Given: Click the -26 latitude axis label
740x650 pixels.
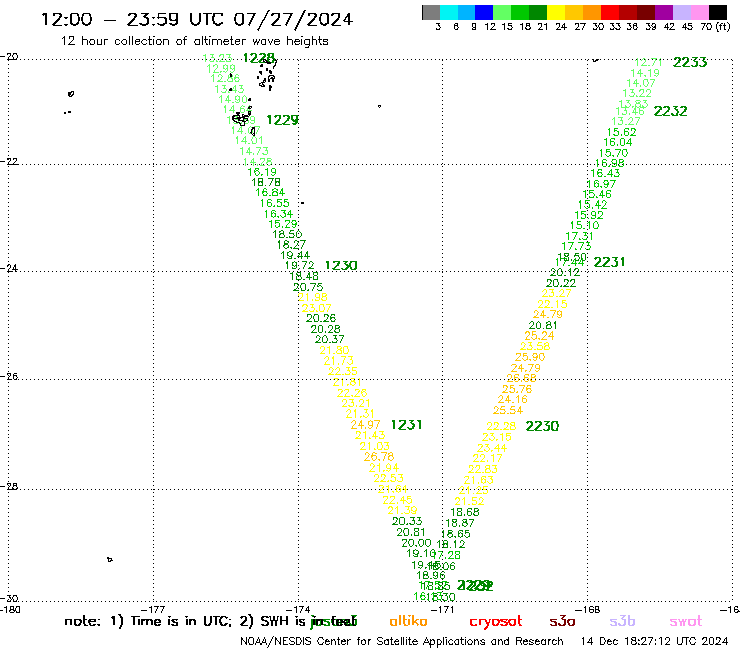Looking at the screenshot, I should 9,377.
